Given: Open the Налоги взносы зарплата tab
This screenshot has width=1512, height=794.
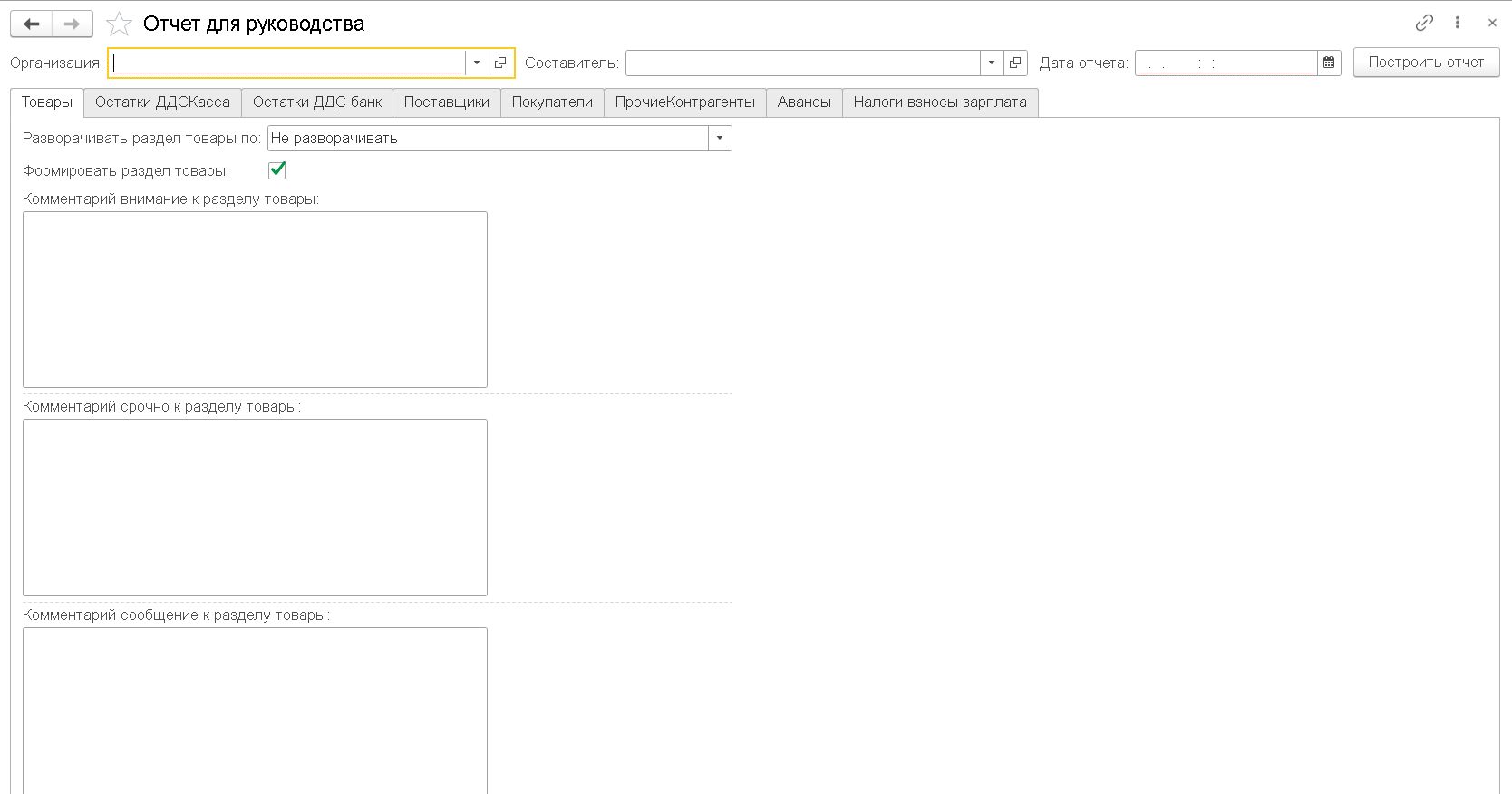Looking at the screenshot, I should click(x=940, y=102).
